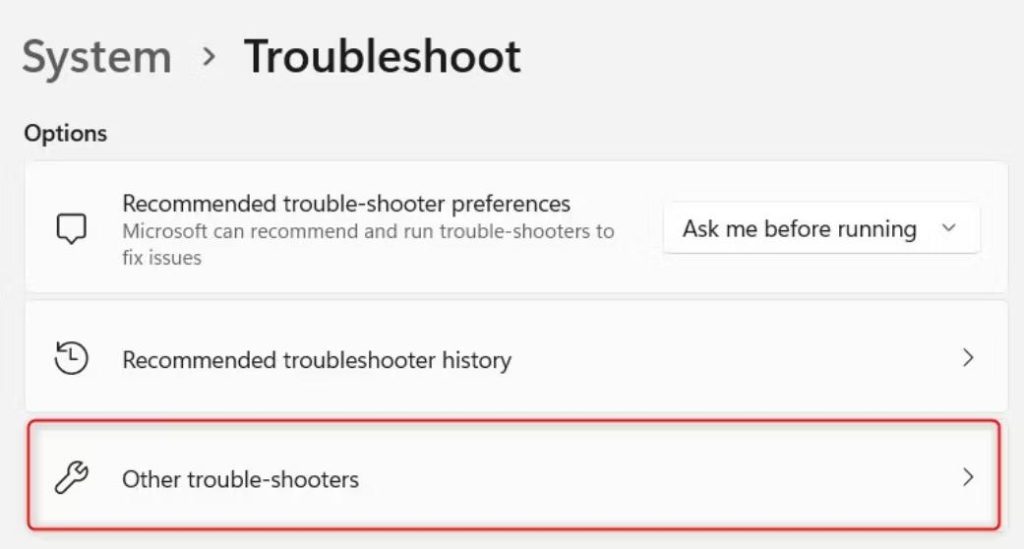Click the chevron on the Other trouble-shooters row
The height and width of the screenshot is (549, 1024).
pyautogui.click(x=967, y=478)
